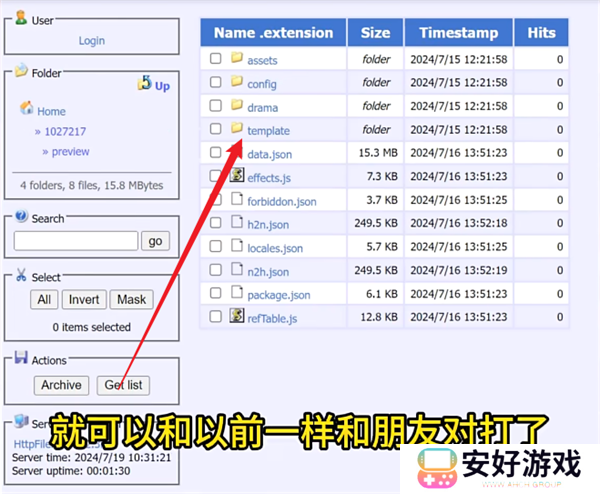This screenshot has width=600, height=494.
Task: Focus the Search text field
Action: pos(76,240)
